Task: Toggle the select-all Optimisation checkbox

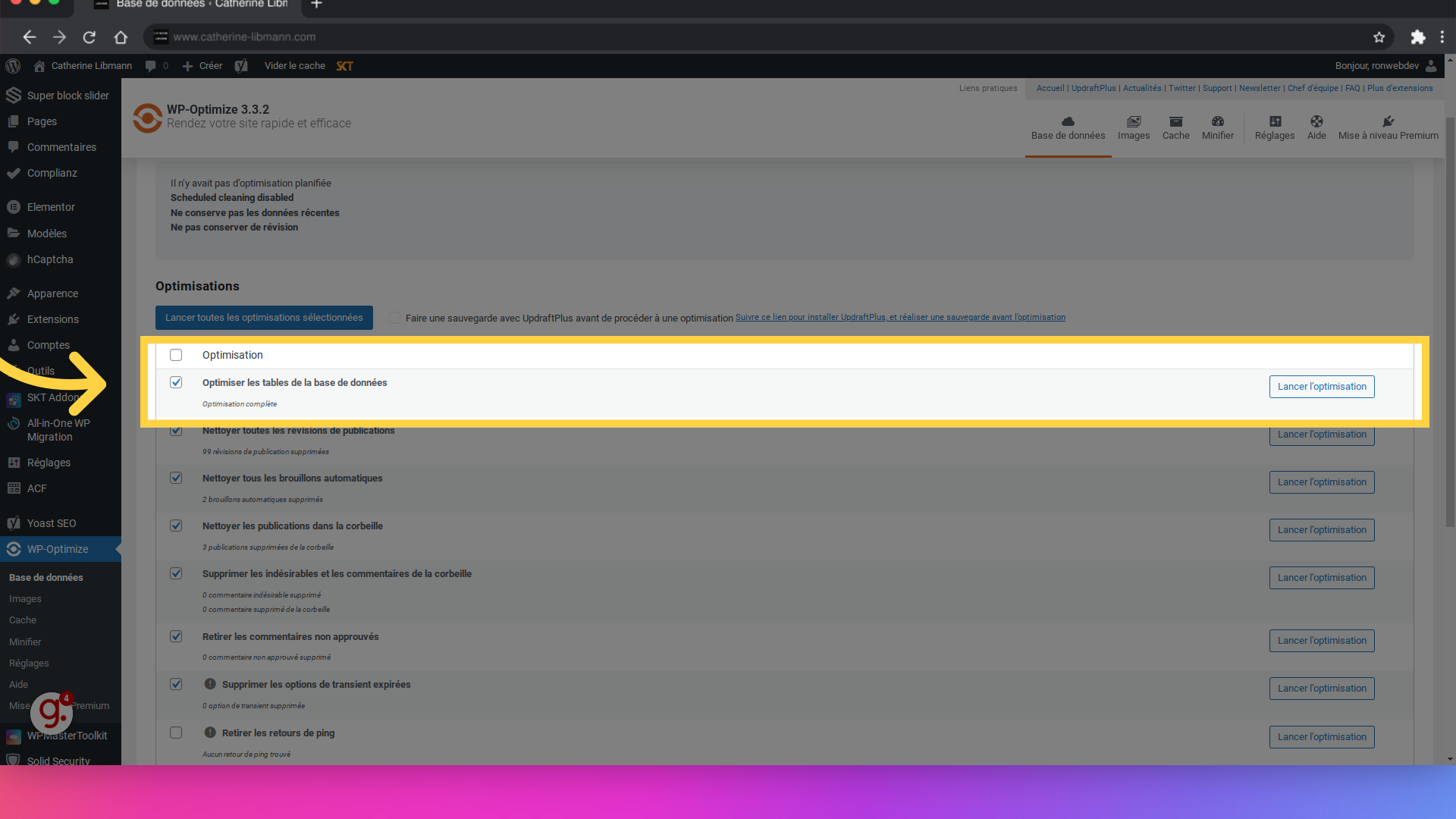Action: (x=176, y=355)
